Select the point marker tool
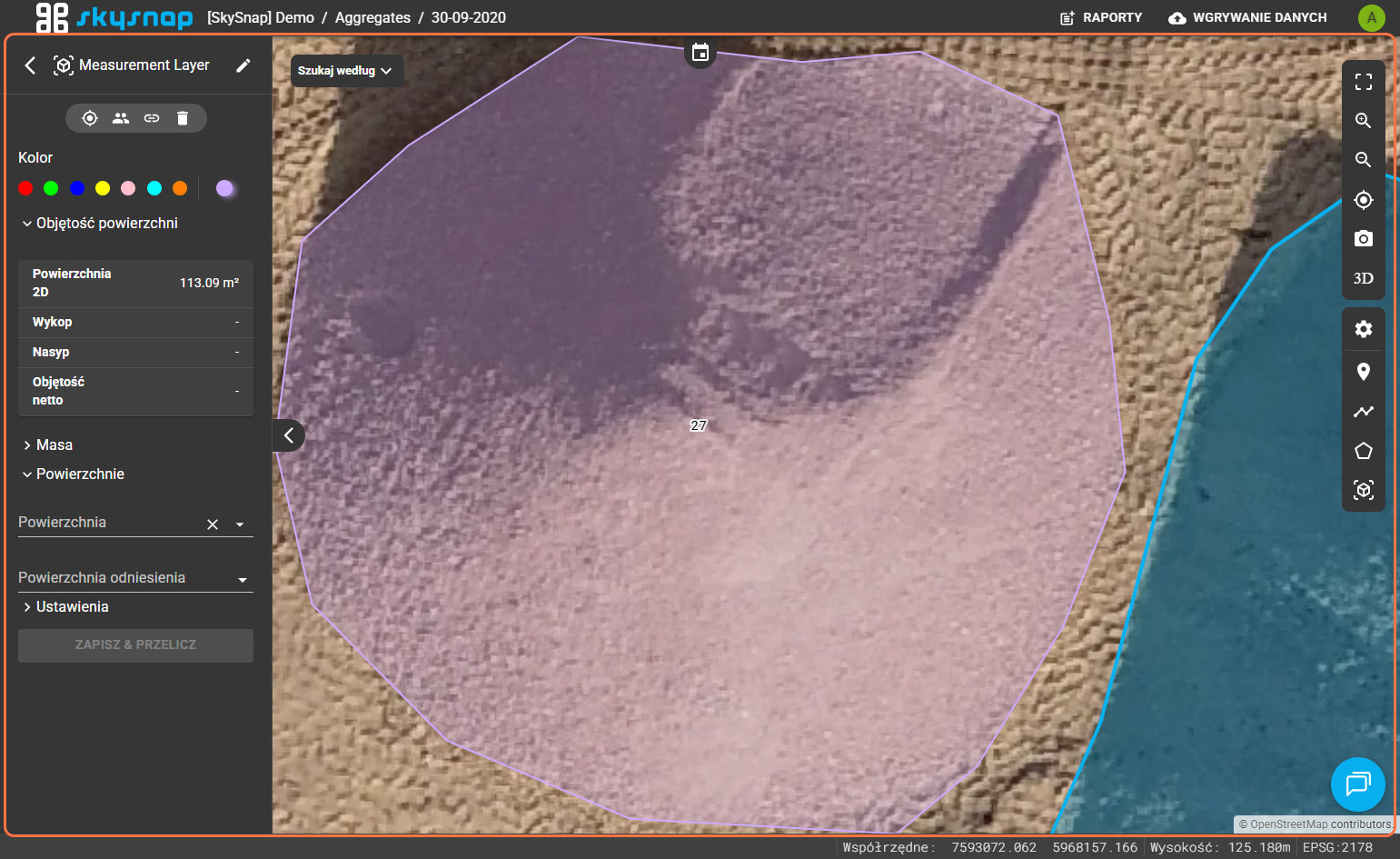 point(1364,372)
